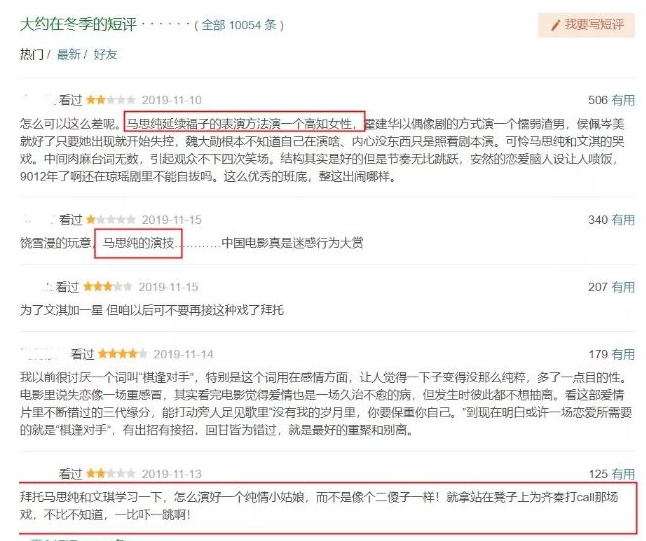The image size is (646, 541).
Task: Click the four-star rating beside 2019-11-14
Action: tap(122, 354)
